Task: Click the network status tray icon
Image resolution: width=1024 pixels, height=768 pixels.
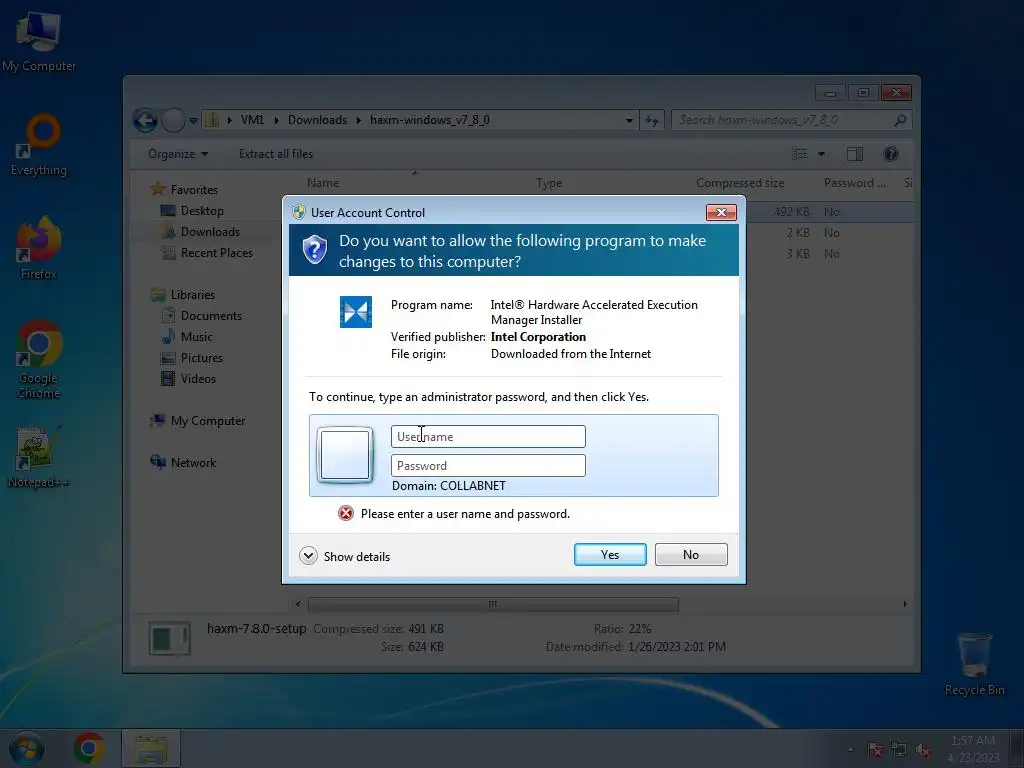Action: (x=899, y=750)
